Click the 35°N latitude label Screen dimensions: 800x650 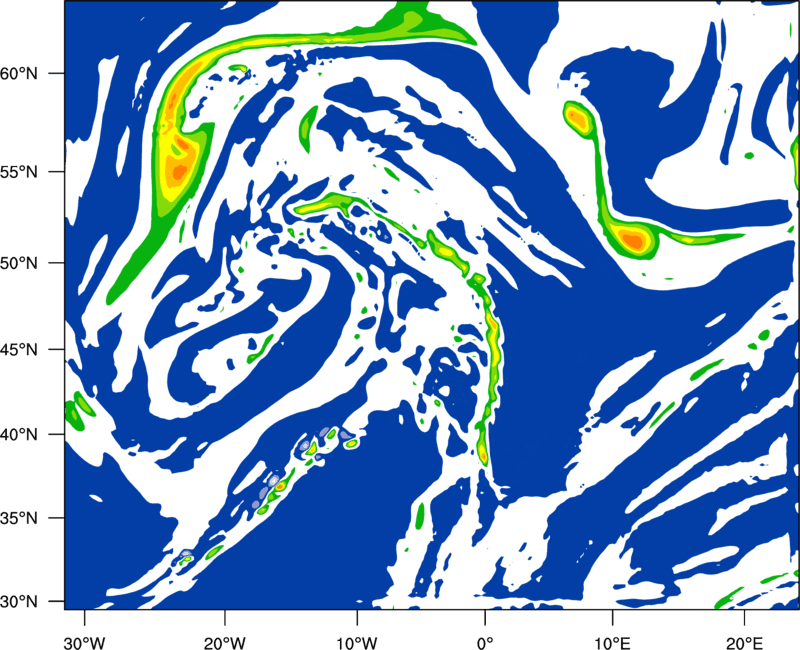[x=19, y=518]
